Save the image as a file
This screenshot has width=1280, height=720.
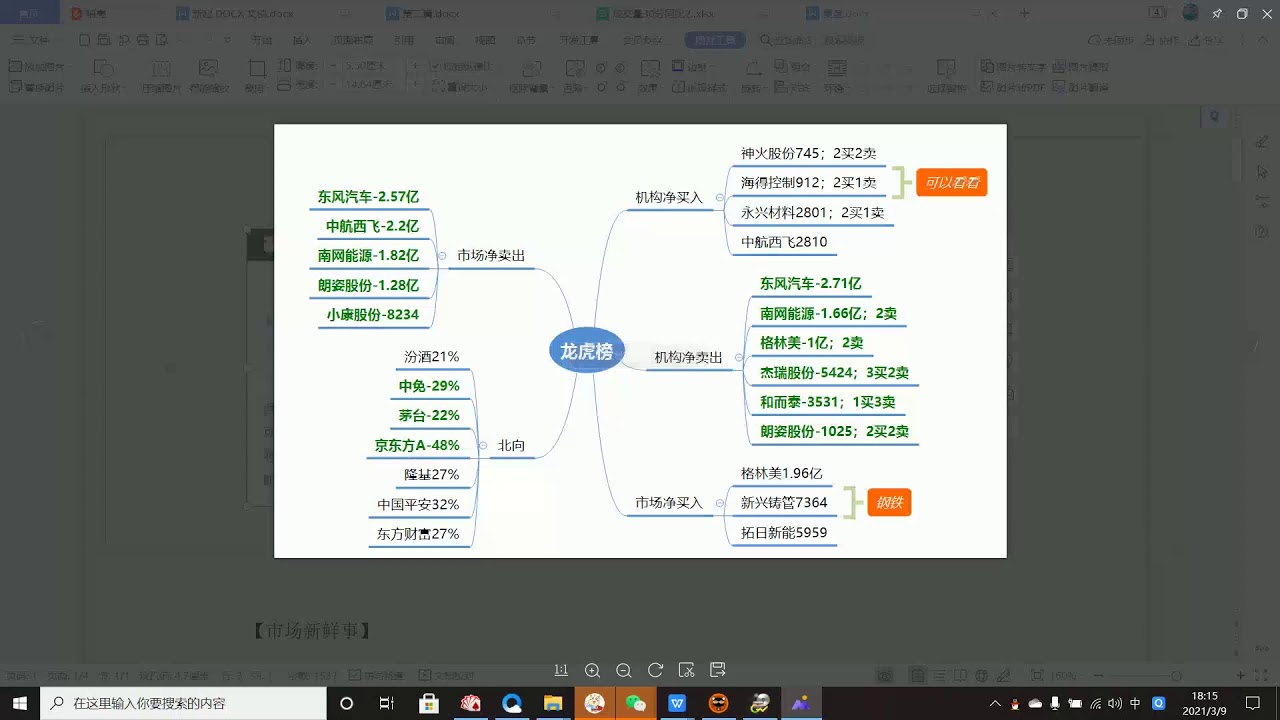(717, 670)
